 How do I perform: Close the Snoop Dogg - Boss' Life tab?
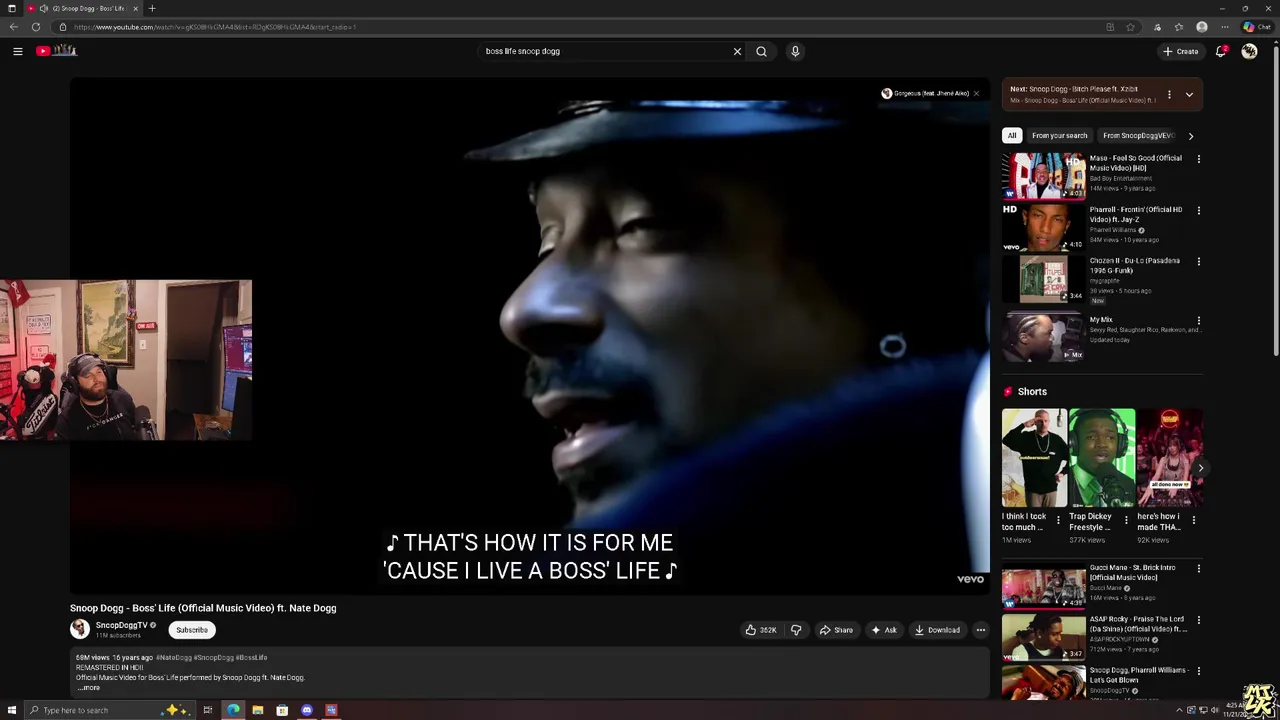click(135, 8)
